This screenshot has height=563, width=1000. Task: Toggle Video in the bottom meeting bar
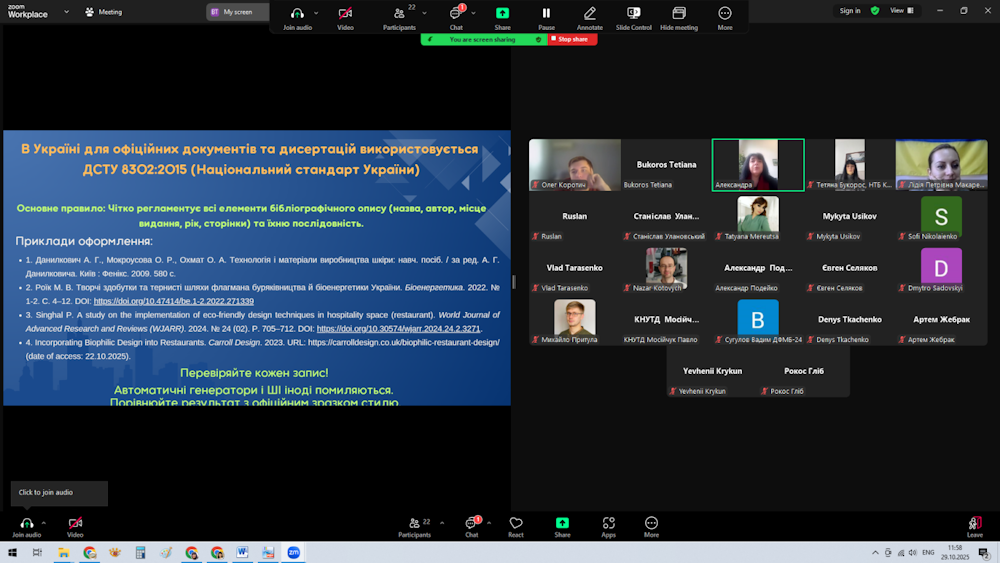pyautogui.click(x=75, y=527)
